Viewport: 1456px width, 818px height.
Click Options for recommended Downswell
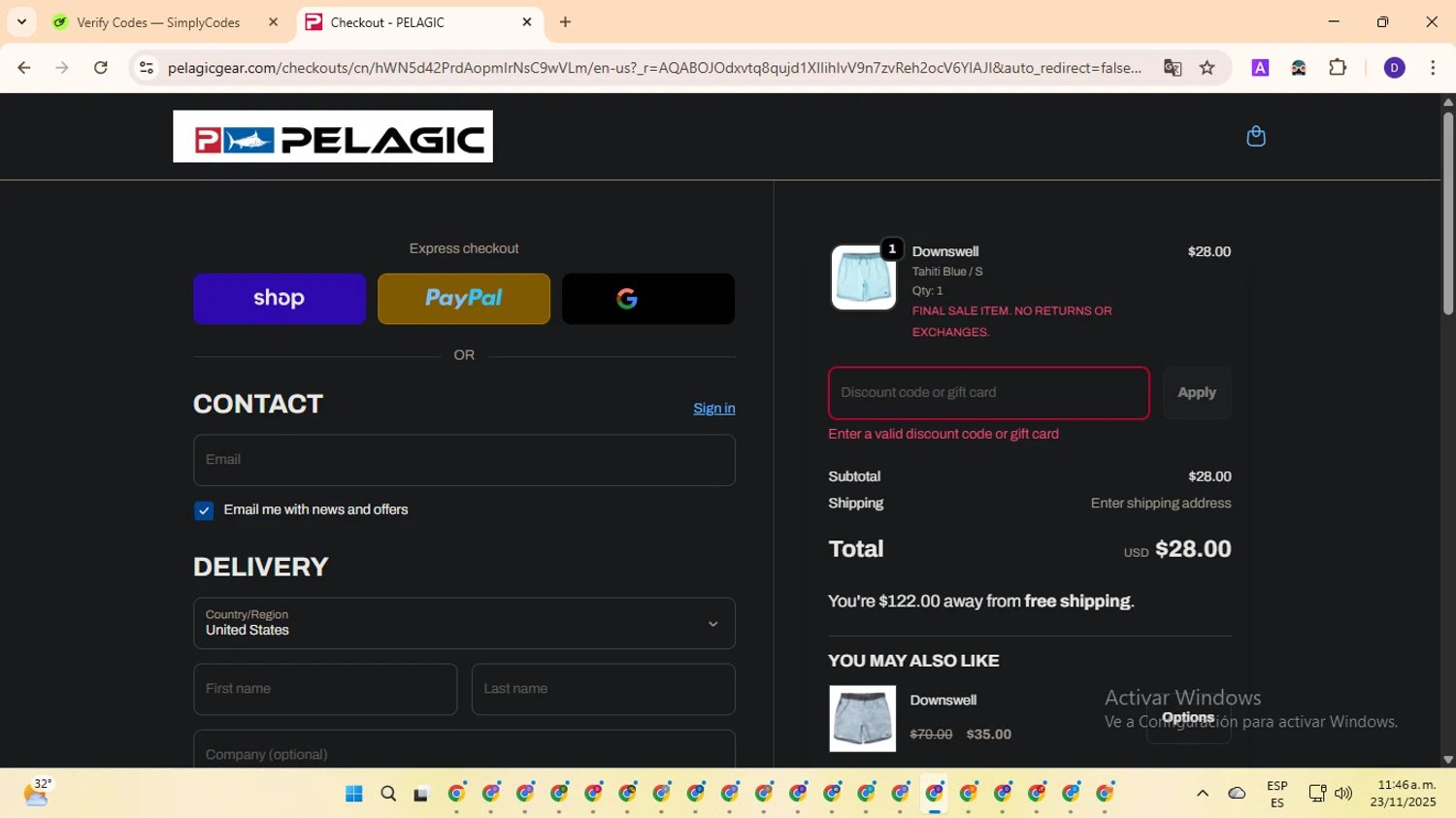[x=1188, y=719]
